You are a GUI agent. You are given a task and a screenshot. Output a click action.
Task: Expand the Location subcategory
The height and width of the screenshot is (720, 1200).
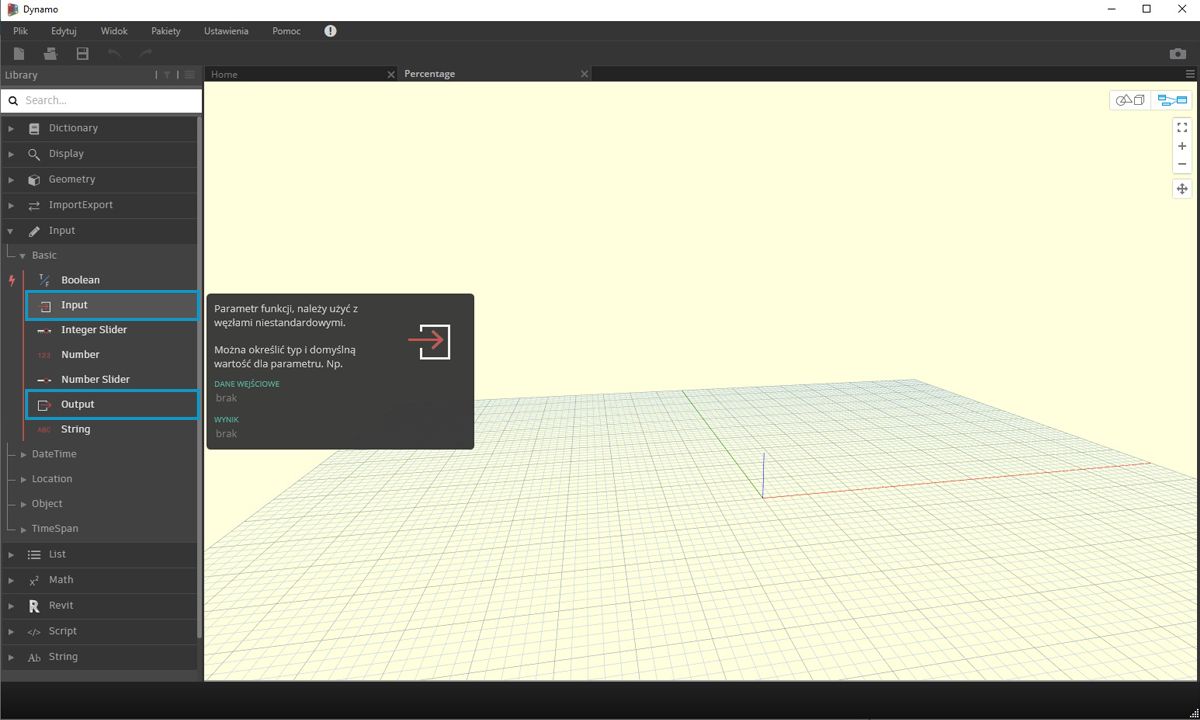coord(24,479)
